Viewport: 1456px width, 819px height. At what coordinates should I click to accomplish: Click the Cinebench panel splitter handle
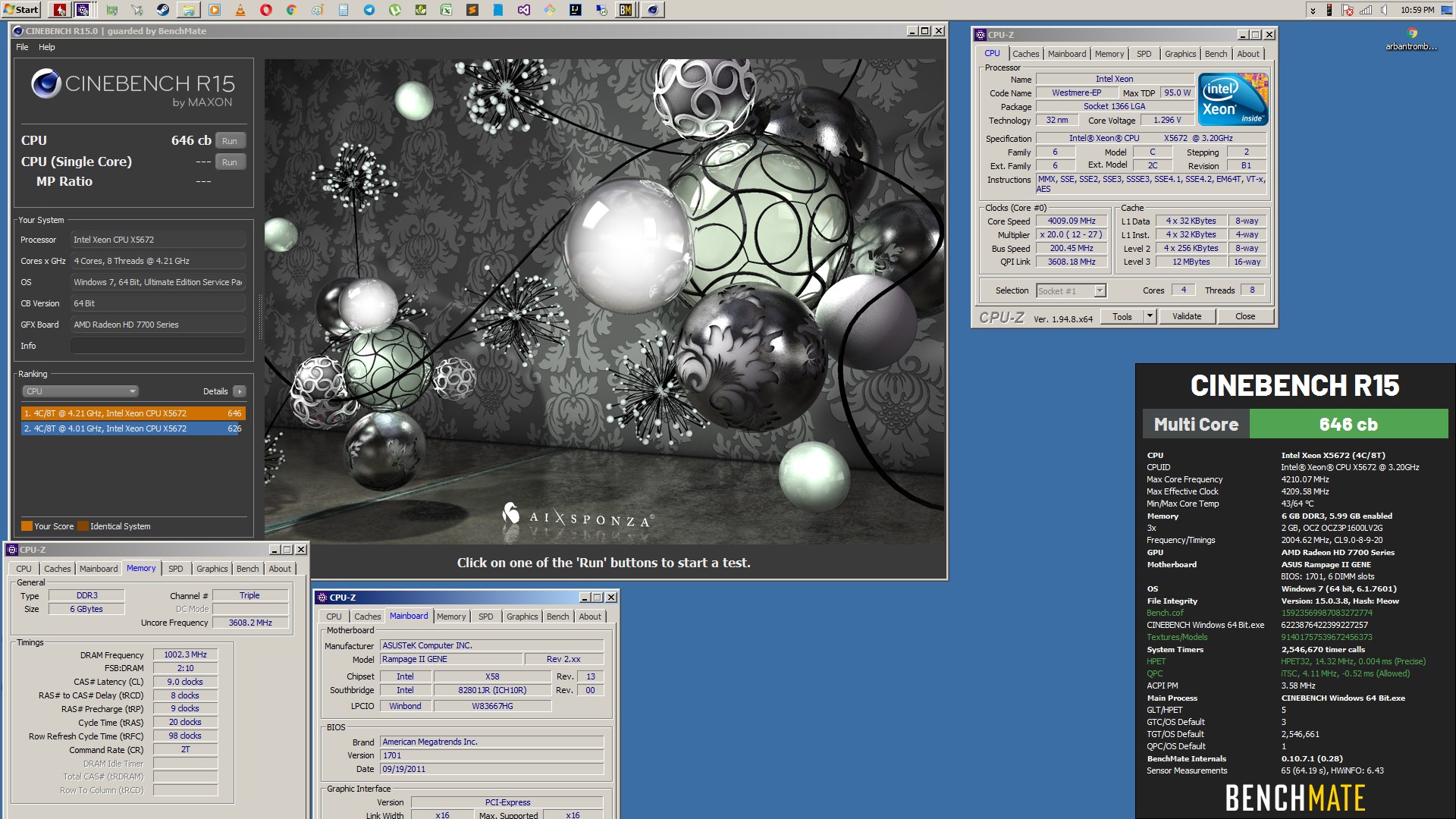260,315
